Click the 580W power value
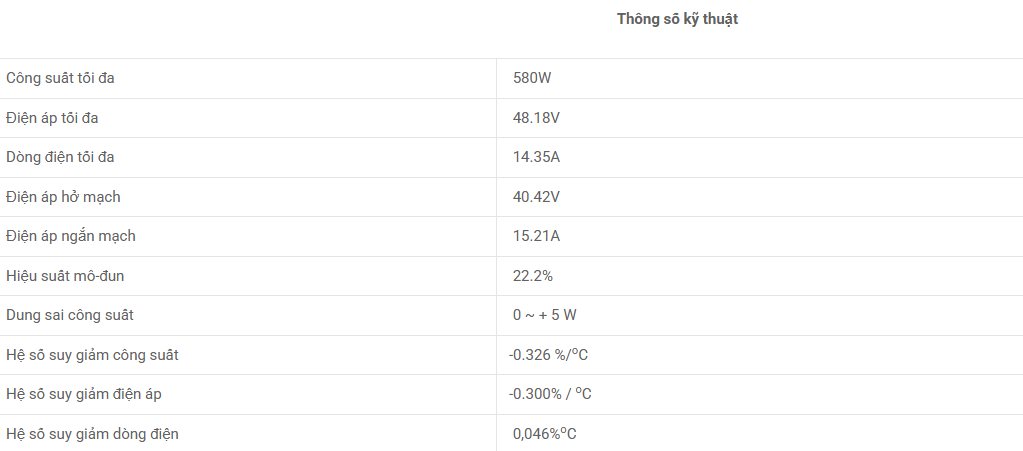 532,78
